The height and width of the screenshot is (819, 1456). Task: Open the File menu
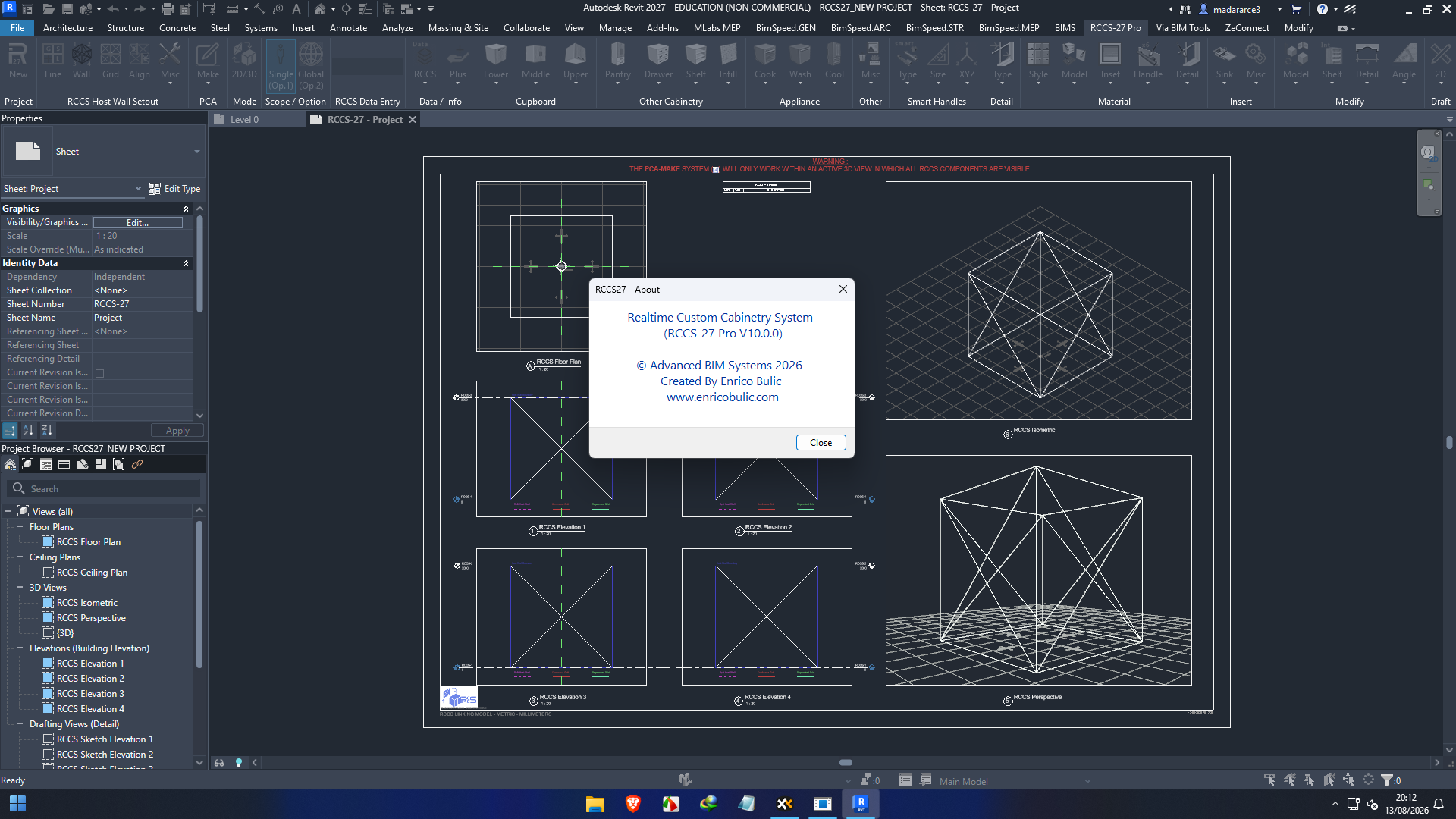(17, 28)
